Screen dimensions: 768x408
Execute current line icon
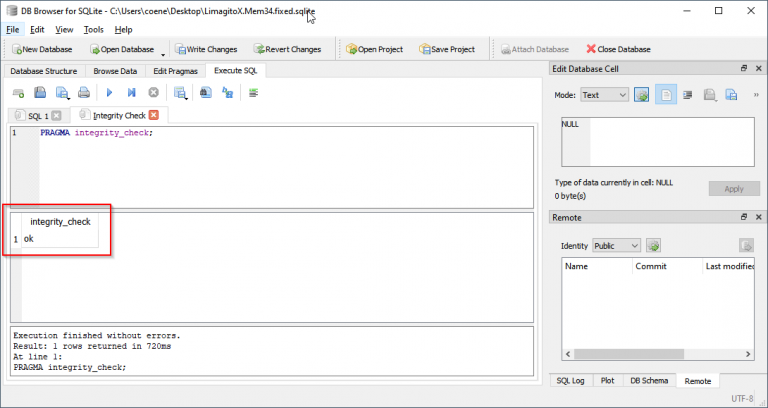pos(131,93)
